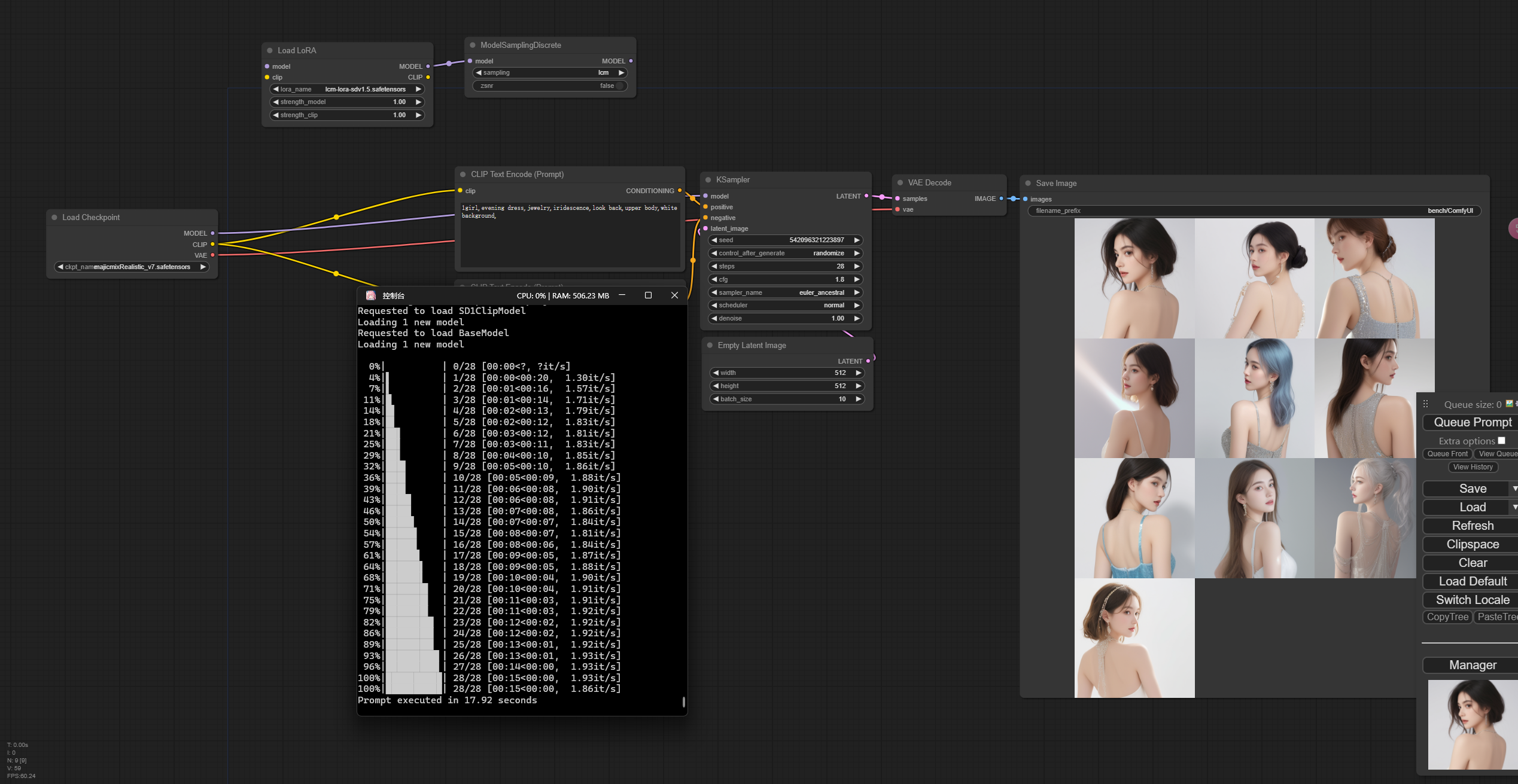
Task: Click the decrement arrow on the cfg field
Action: point(714,279)
